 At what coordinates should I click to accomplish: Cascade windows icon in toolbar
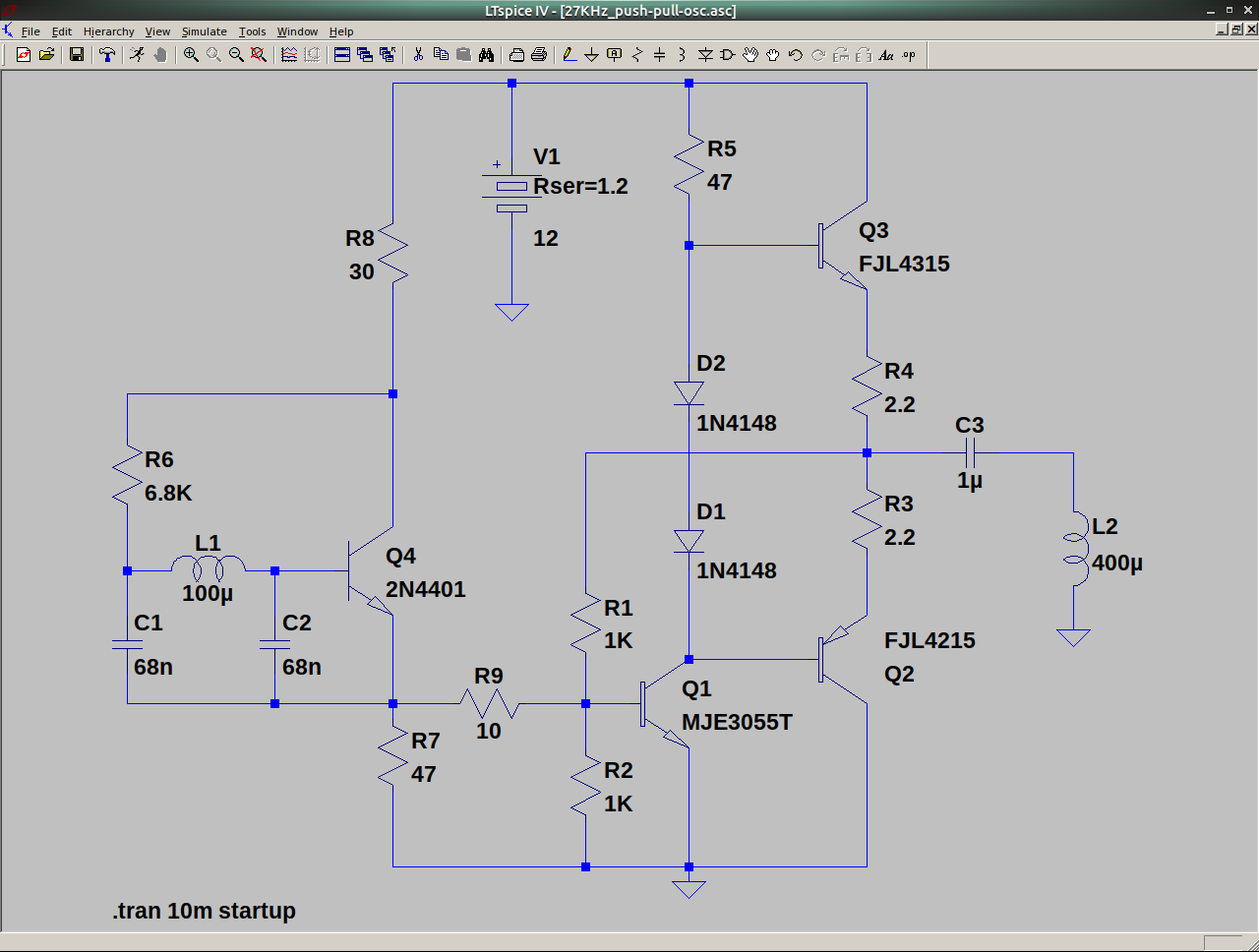click(365, 55)
